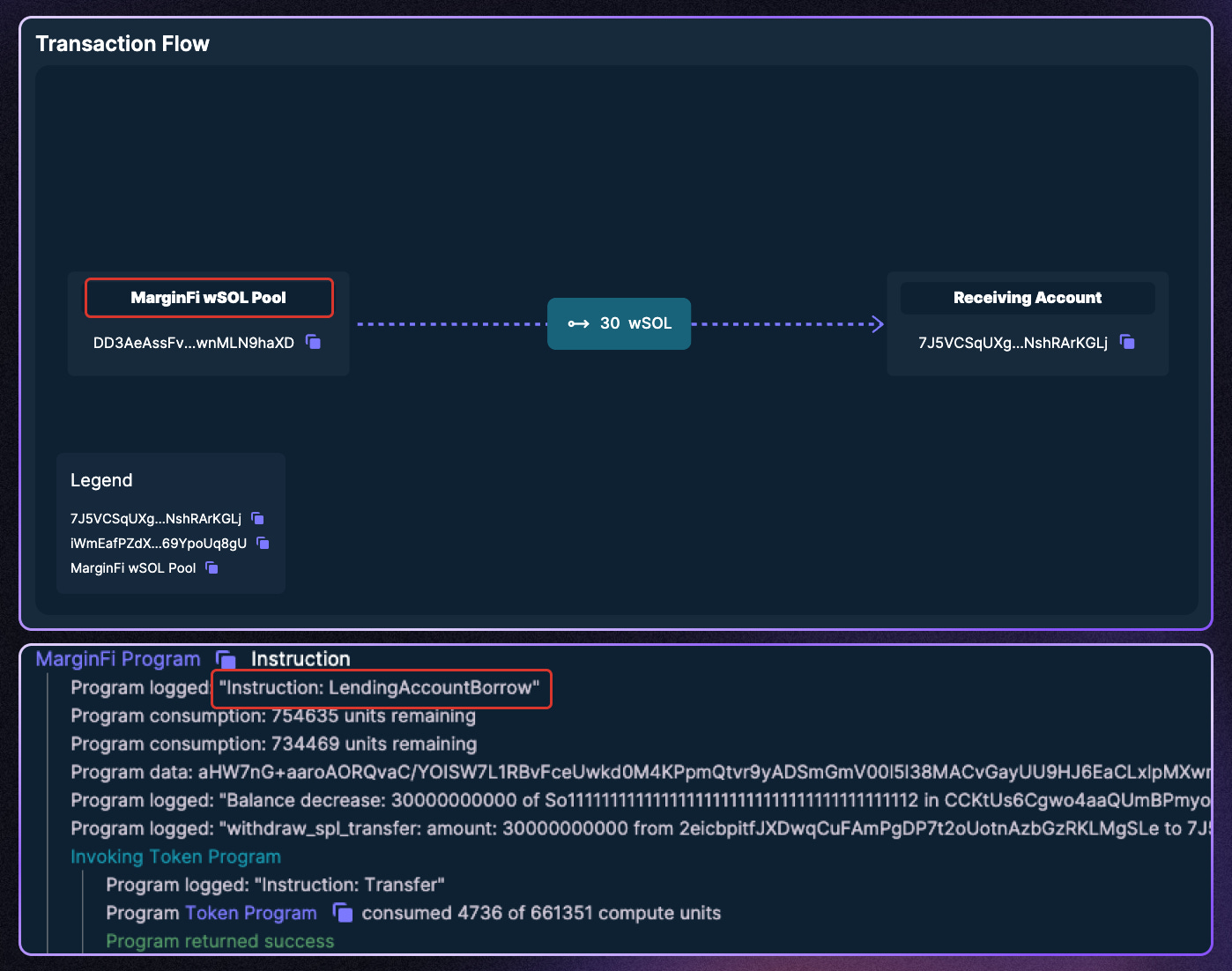
Task: Click the 30 wSOL transfer badge
Action: pos(619,323)
